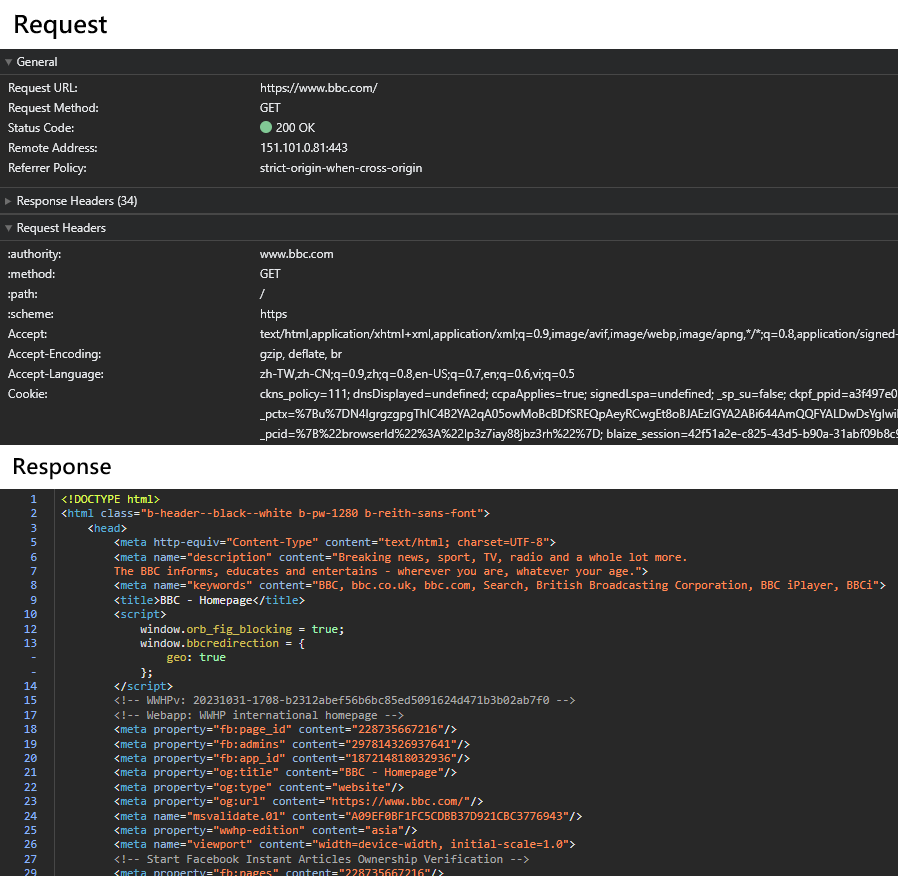
Task: Click the geo: true code line
Action: [x=196, y=657]
